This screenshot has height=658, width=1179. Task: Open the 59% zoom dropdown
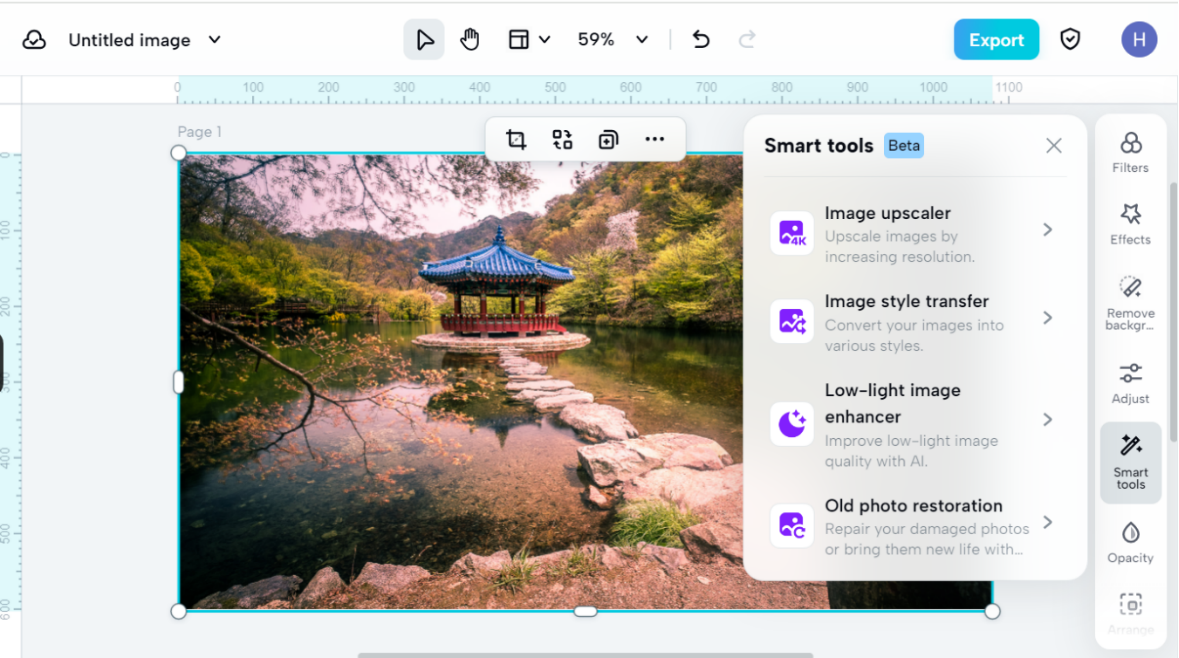(x=612, y=39)
